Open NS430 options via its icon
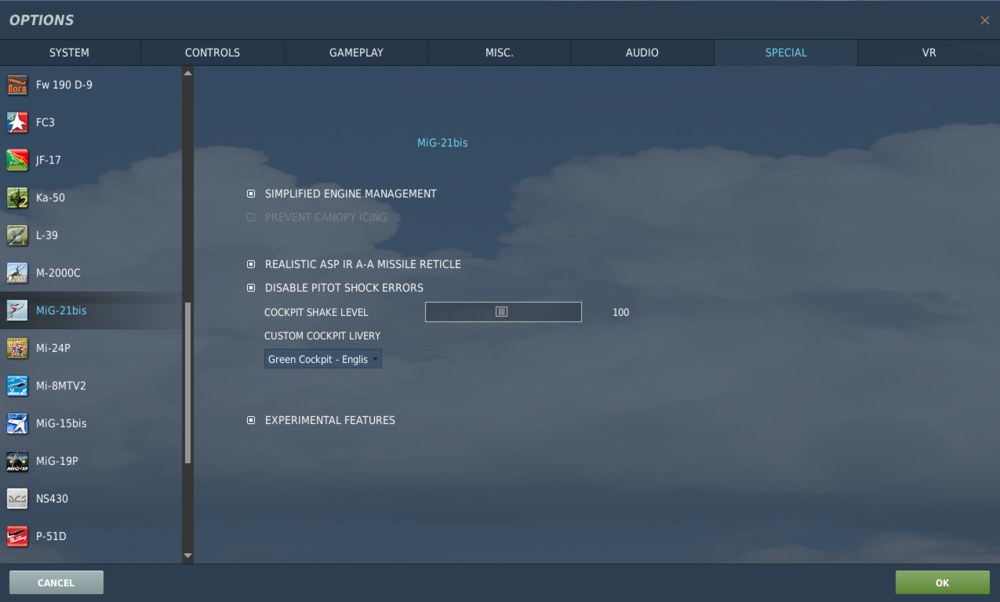1000x602 pixels. [16, 498]
